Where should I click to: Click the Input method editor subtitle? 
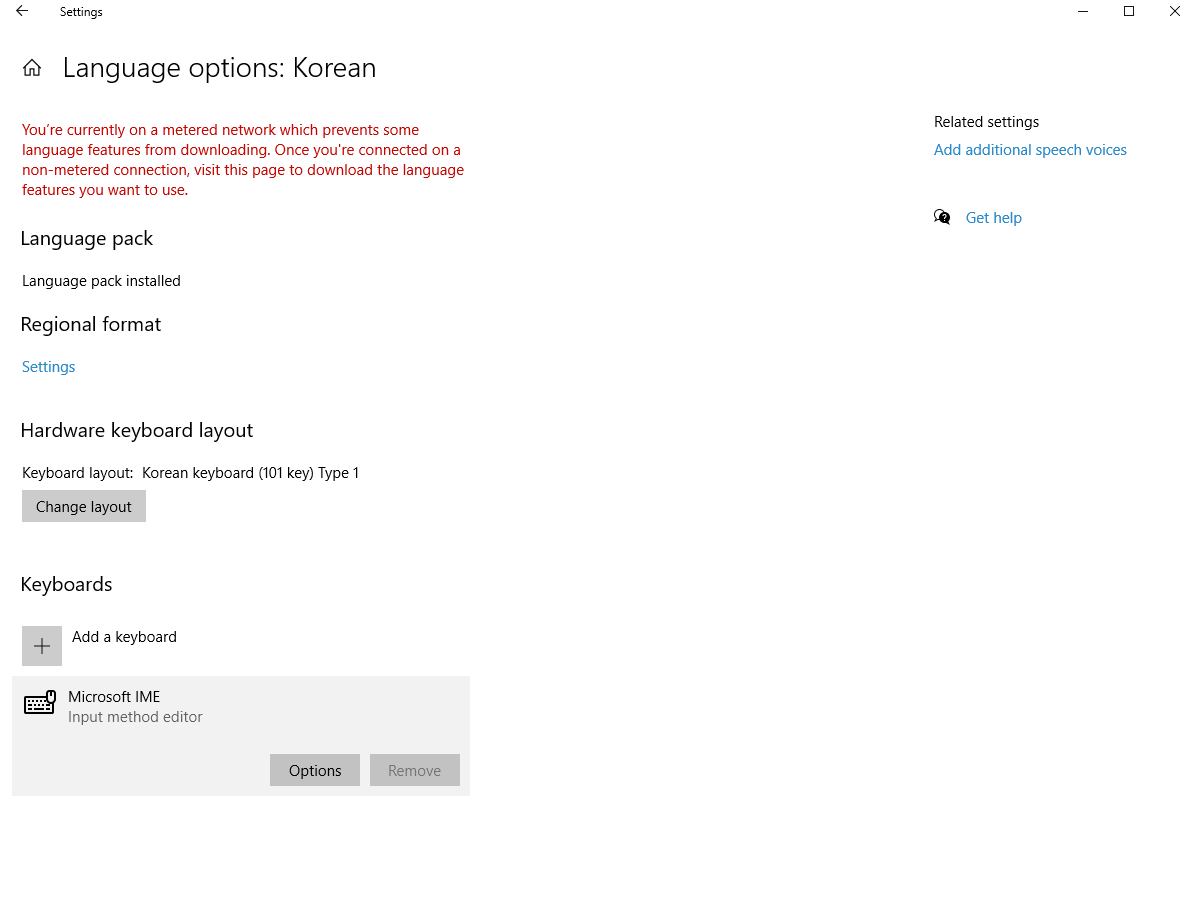tap(135, 716)
